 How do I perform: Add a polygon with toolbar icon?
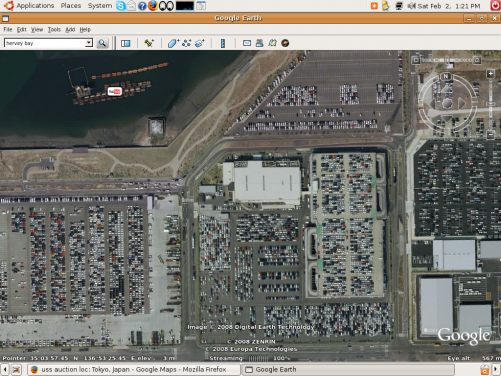[173, 43]
